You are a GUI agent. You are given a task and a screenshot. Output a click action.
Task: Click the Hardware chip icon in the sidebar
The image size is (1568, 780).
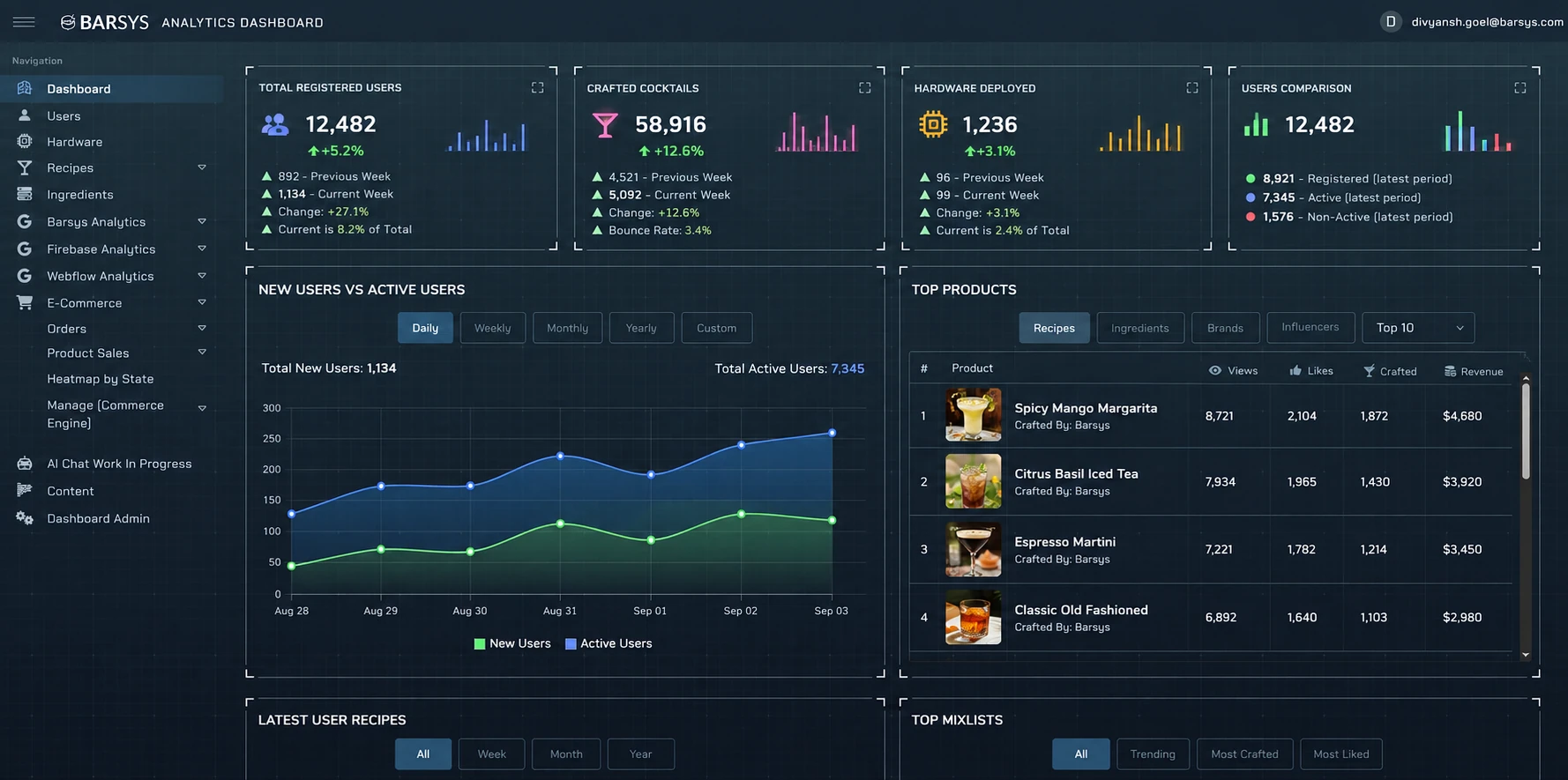[25, 141]
